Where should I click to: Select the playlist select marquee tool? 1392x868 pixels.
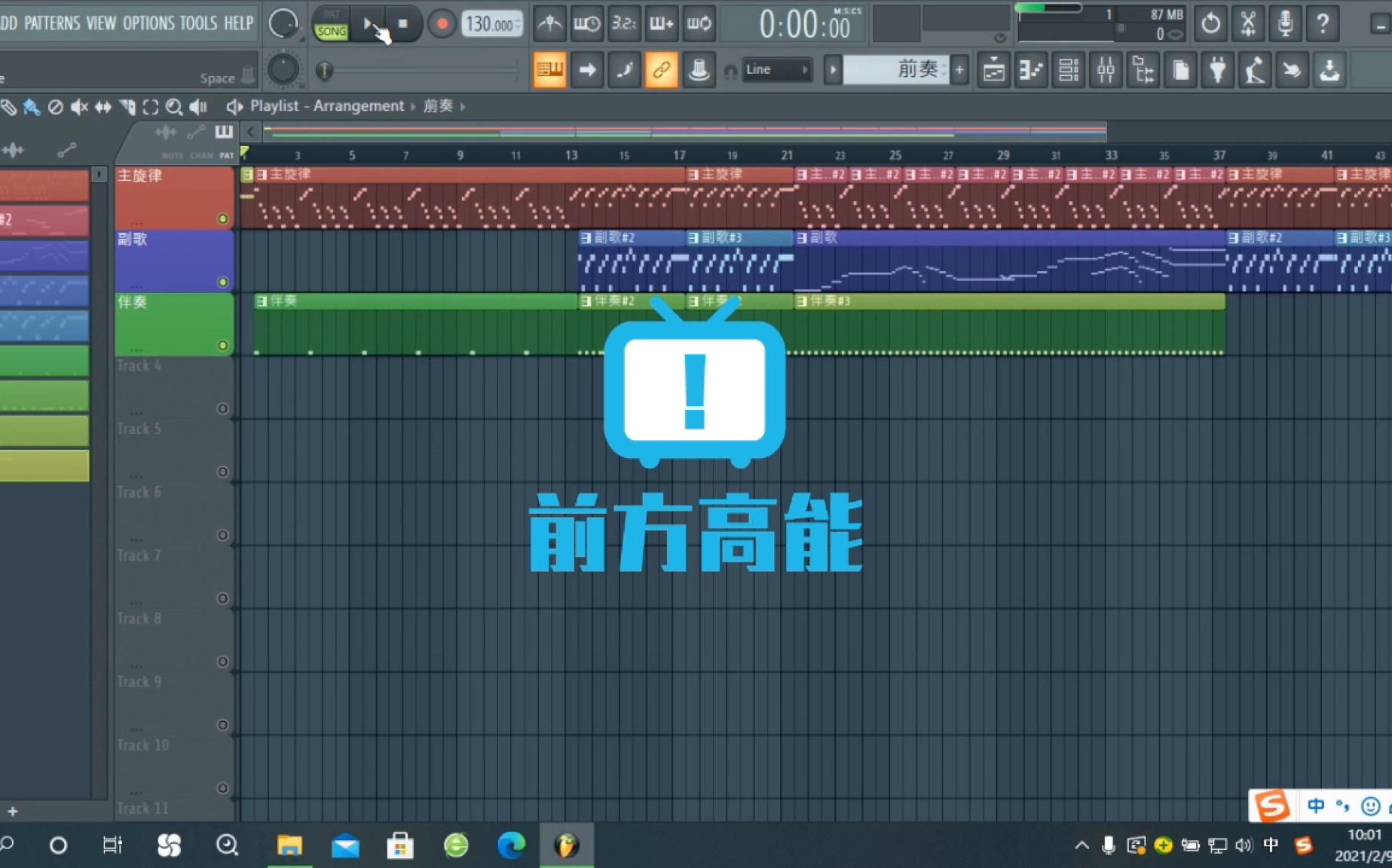click(x=151, y=107)
